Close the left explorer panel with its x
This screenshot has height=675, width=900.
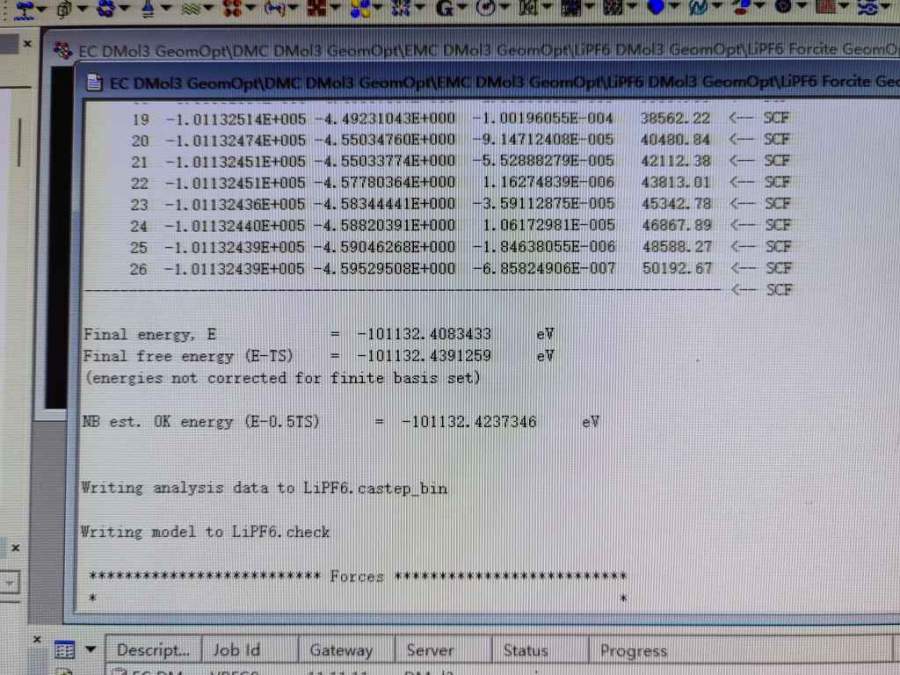click(27, 44)
